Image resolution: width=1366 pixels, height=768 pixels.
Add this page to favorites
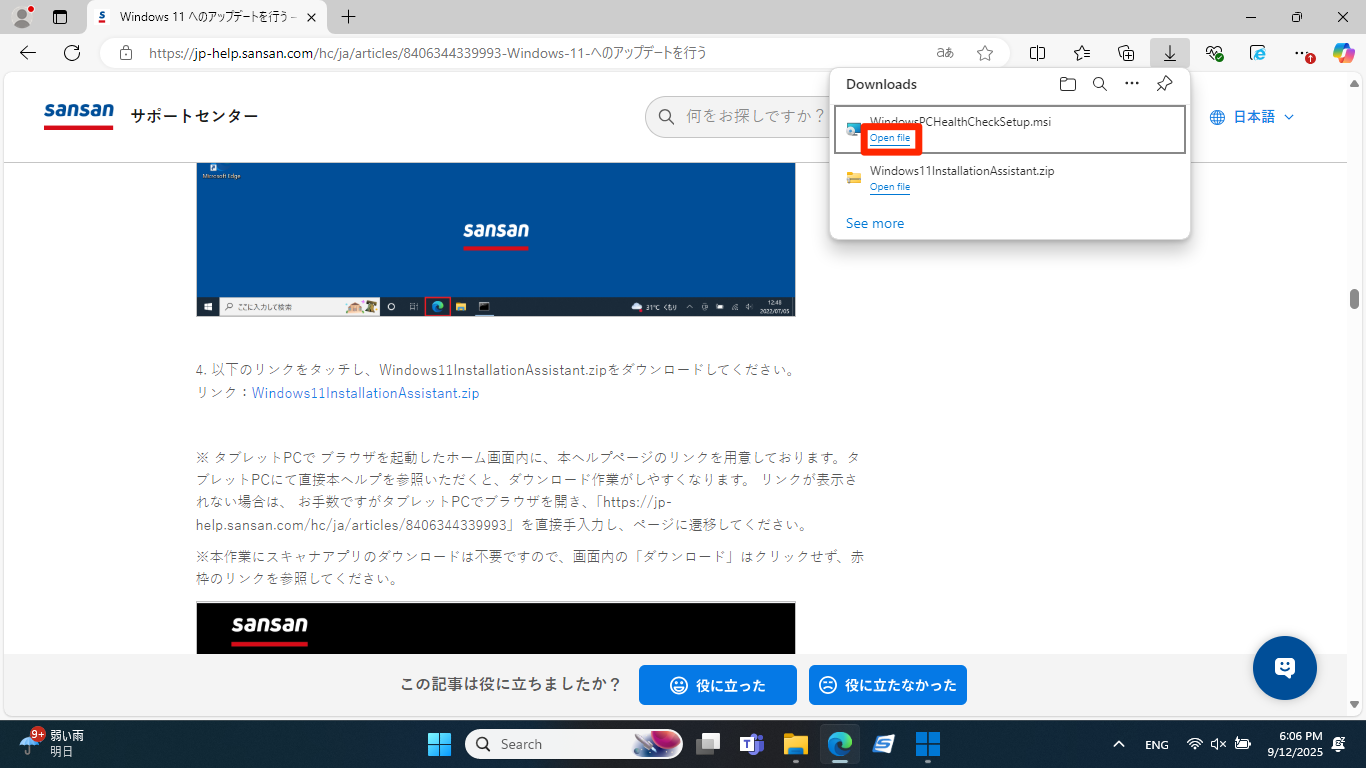[985, 53]
